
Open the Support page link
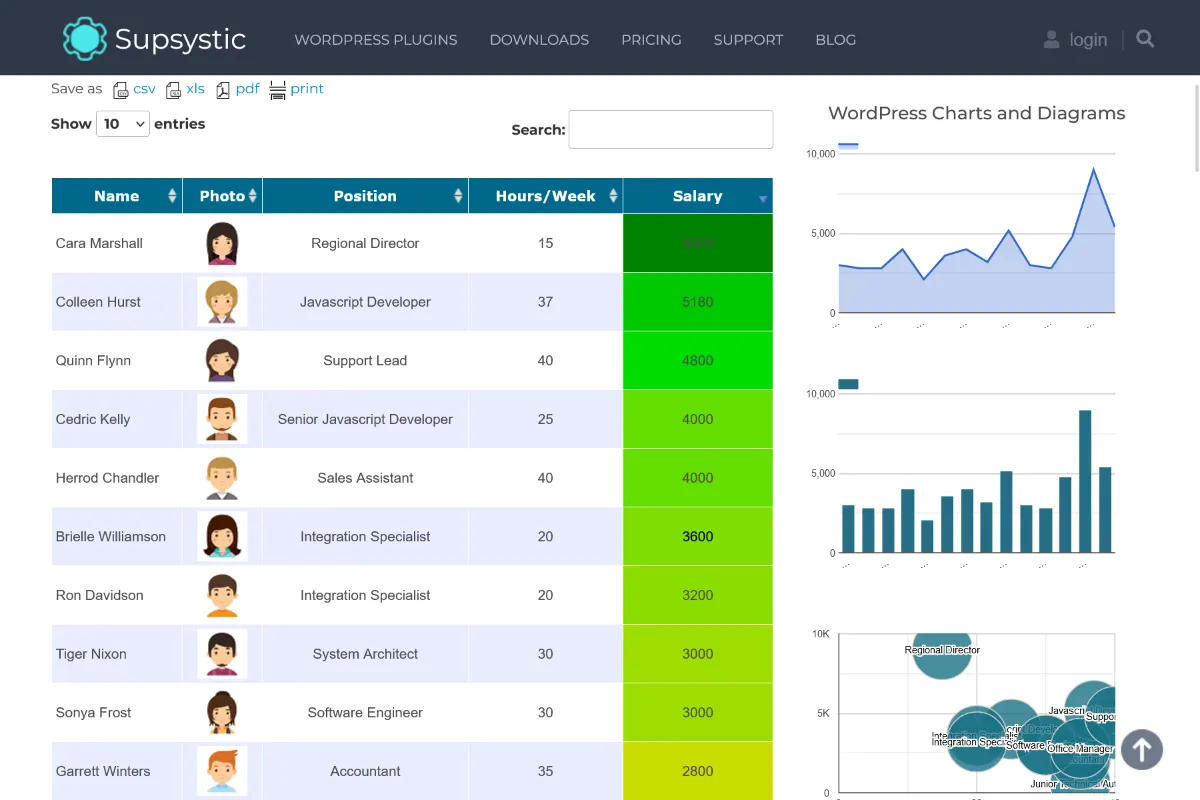[x=748, y=40]
